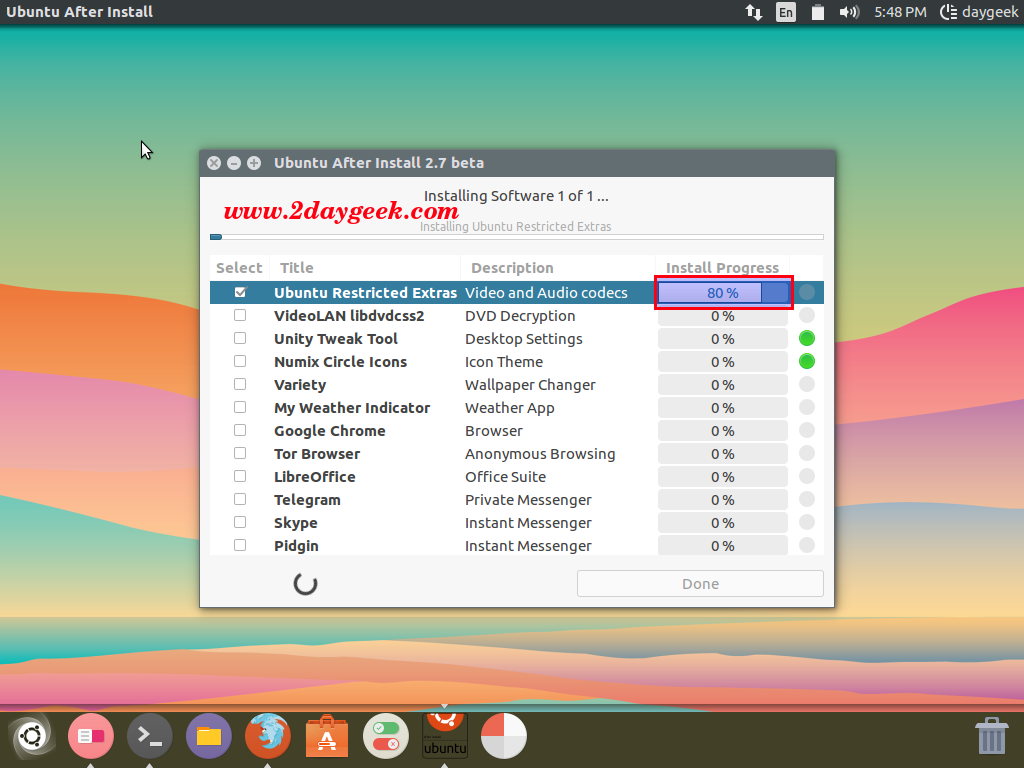1024x768 pixels.
Task: Select the LibreOffice row title
Action: pyautogui.click(x=315, y=477)
